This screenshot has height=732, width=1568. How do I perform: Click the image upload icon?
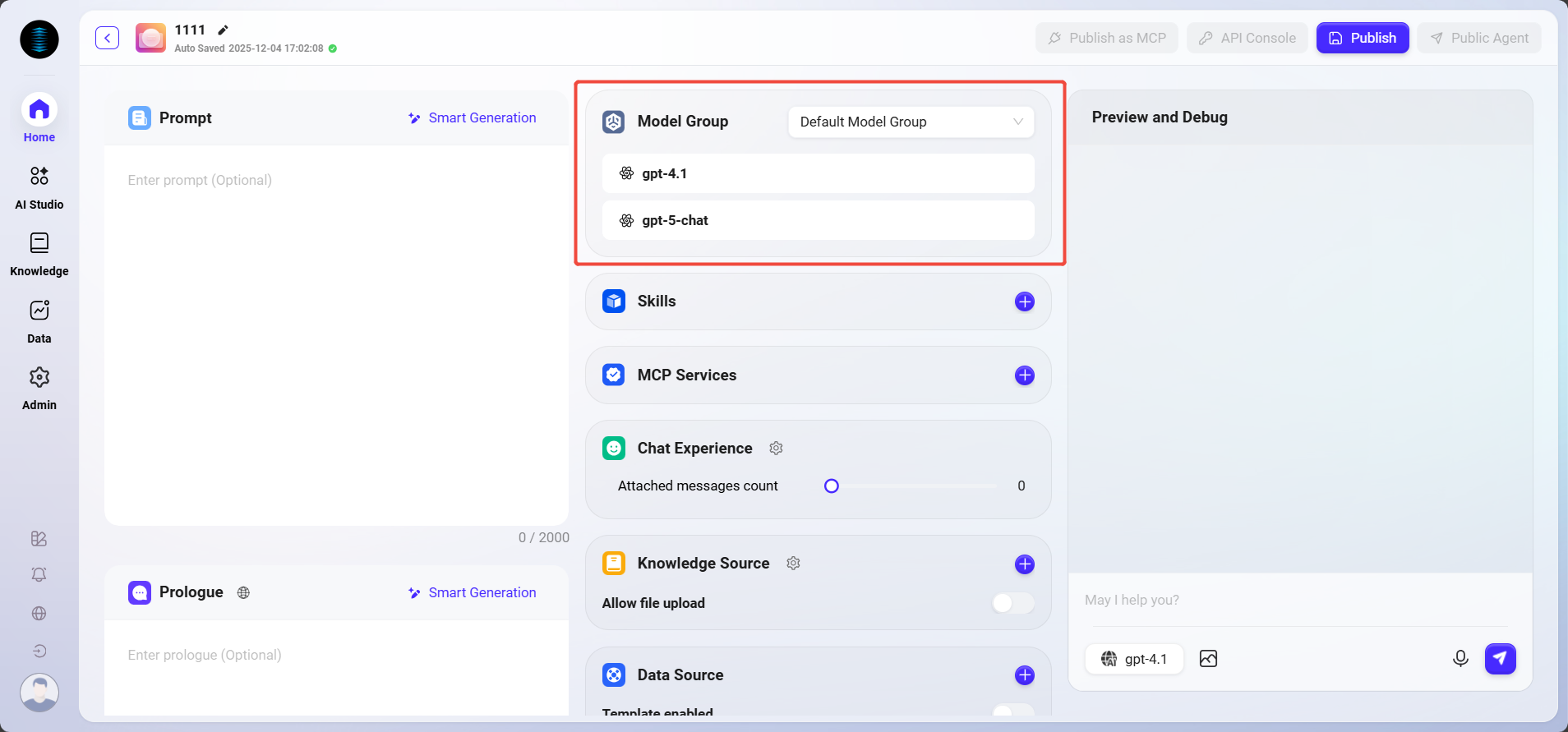1208,659
